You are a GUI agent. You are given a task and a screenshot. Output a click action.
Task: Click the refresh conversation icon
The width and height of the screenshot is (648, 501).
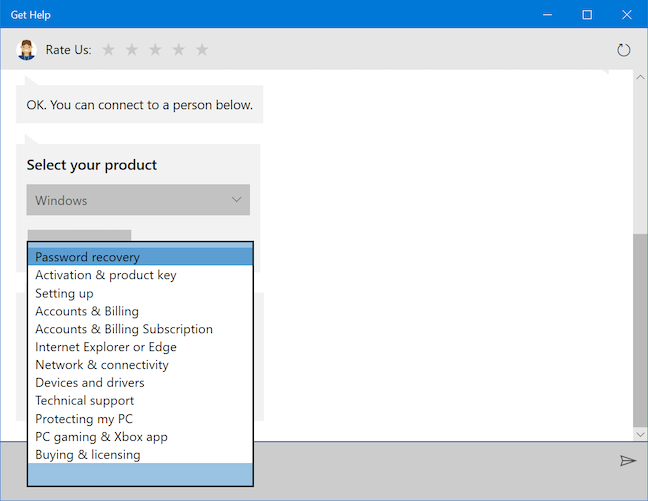[623, 50]
